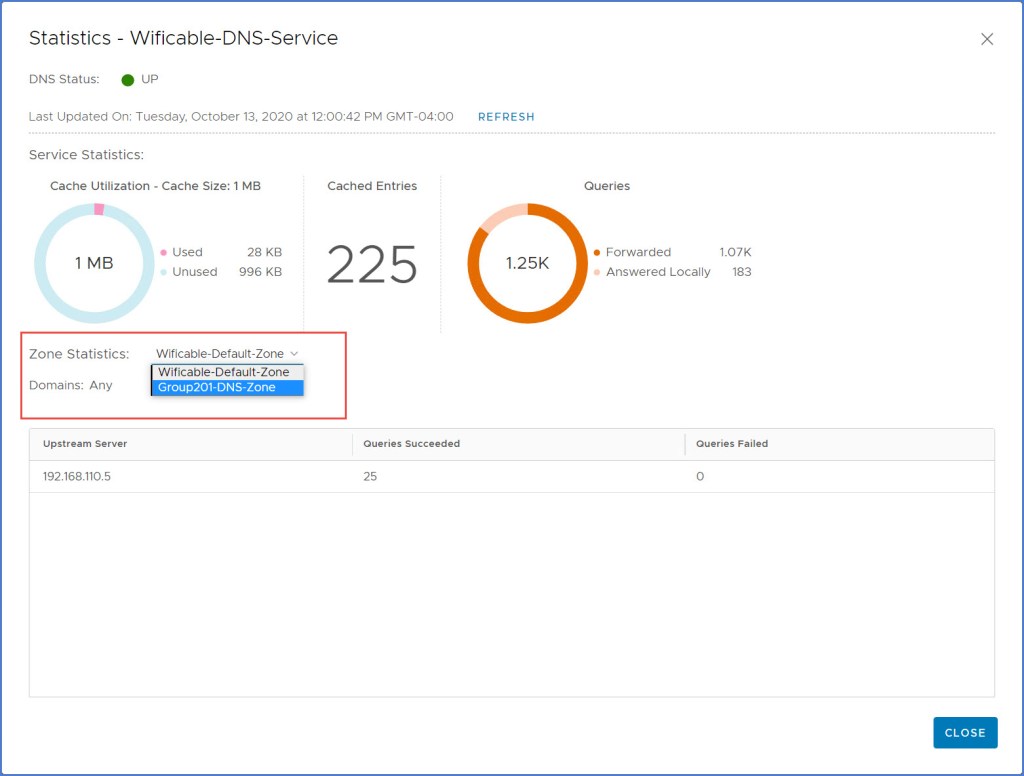The image size is (1024, 776).
Task: Close the dialog with the X icon
Action: (x=986, y=39)
